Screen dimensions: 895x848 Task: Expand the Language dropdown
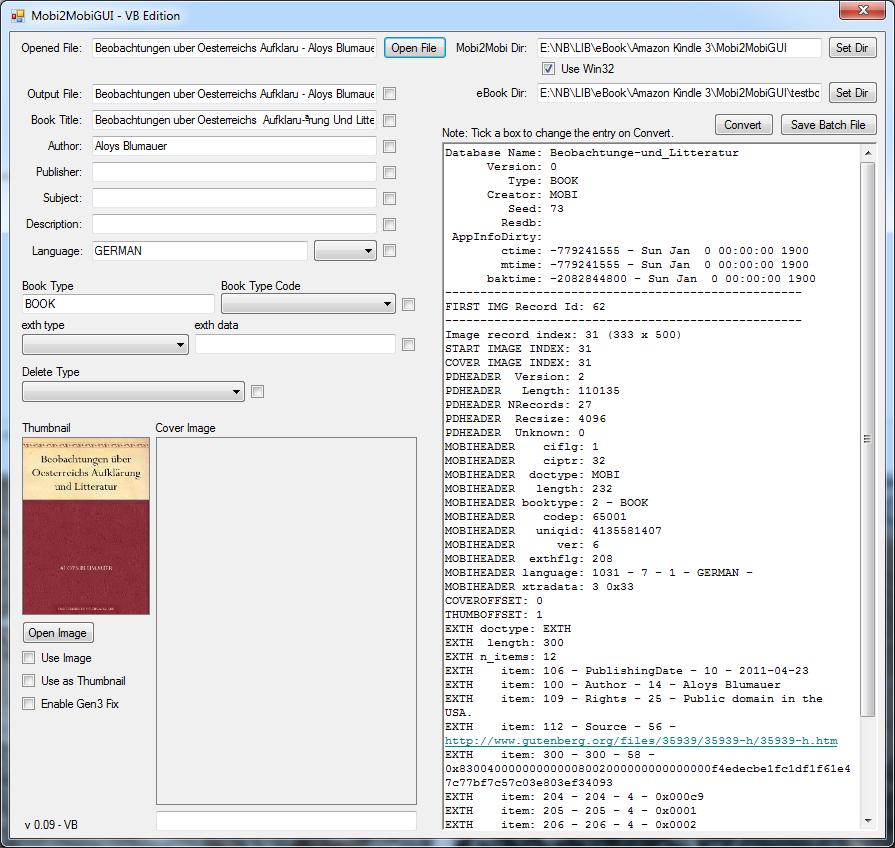click(x=345, y=251)
